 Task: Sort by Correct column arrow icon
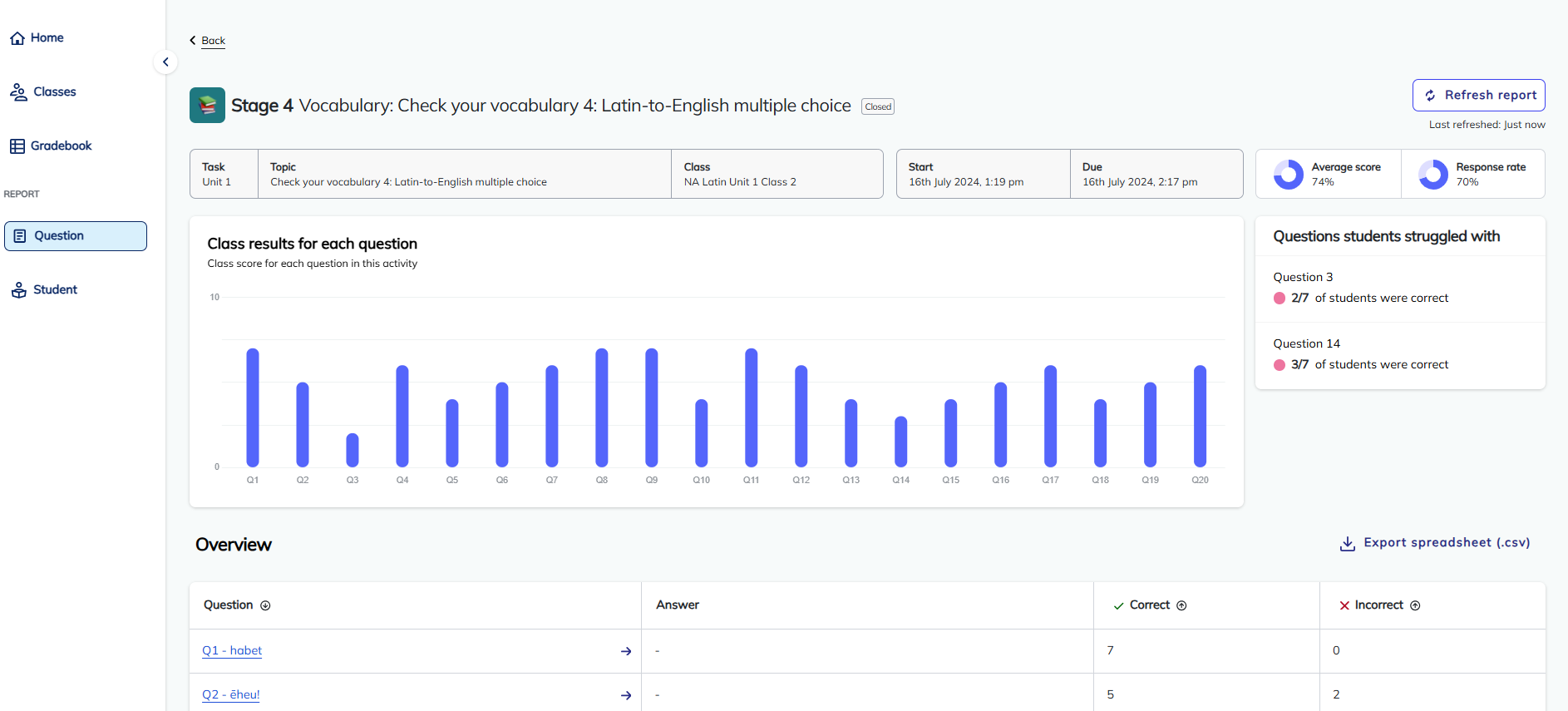coord(1181,606)
